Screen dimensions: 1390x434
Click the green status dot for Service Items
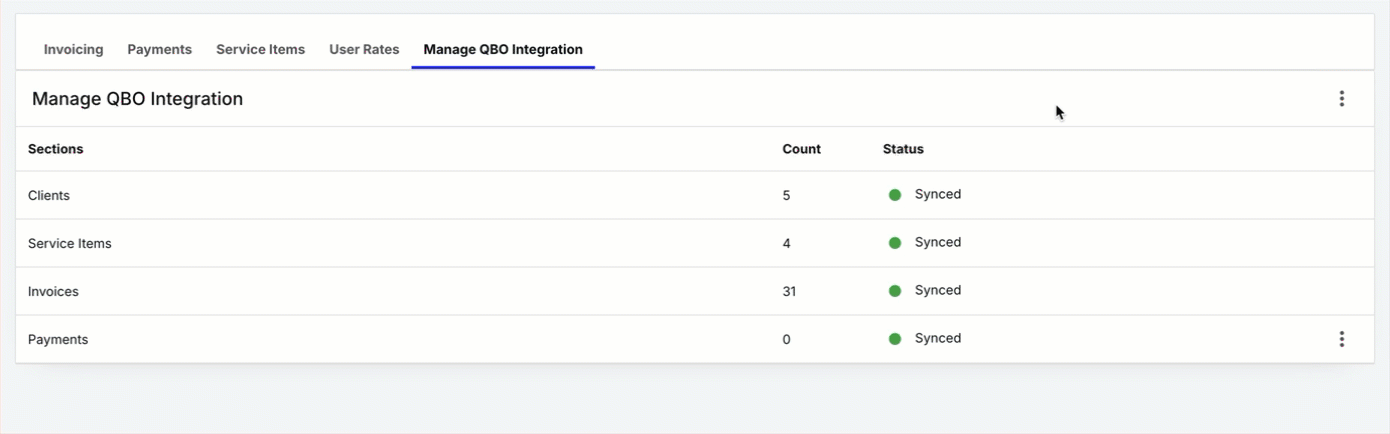(x=895, y=243)
